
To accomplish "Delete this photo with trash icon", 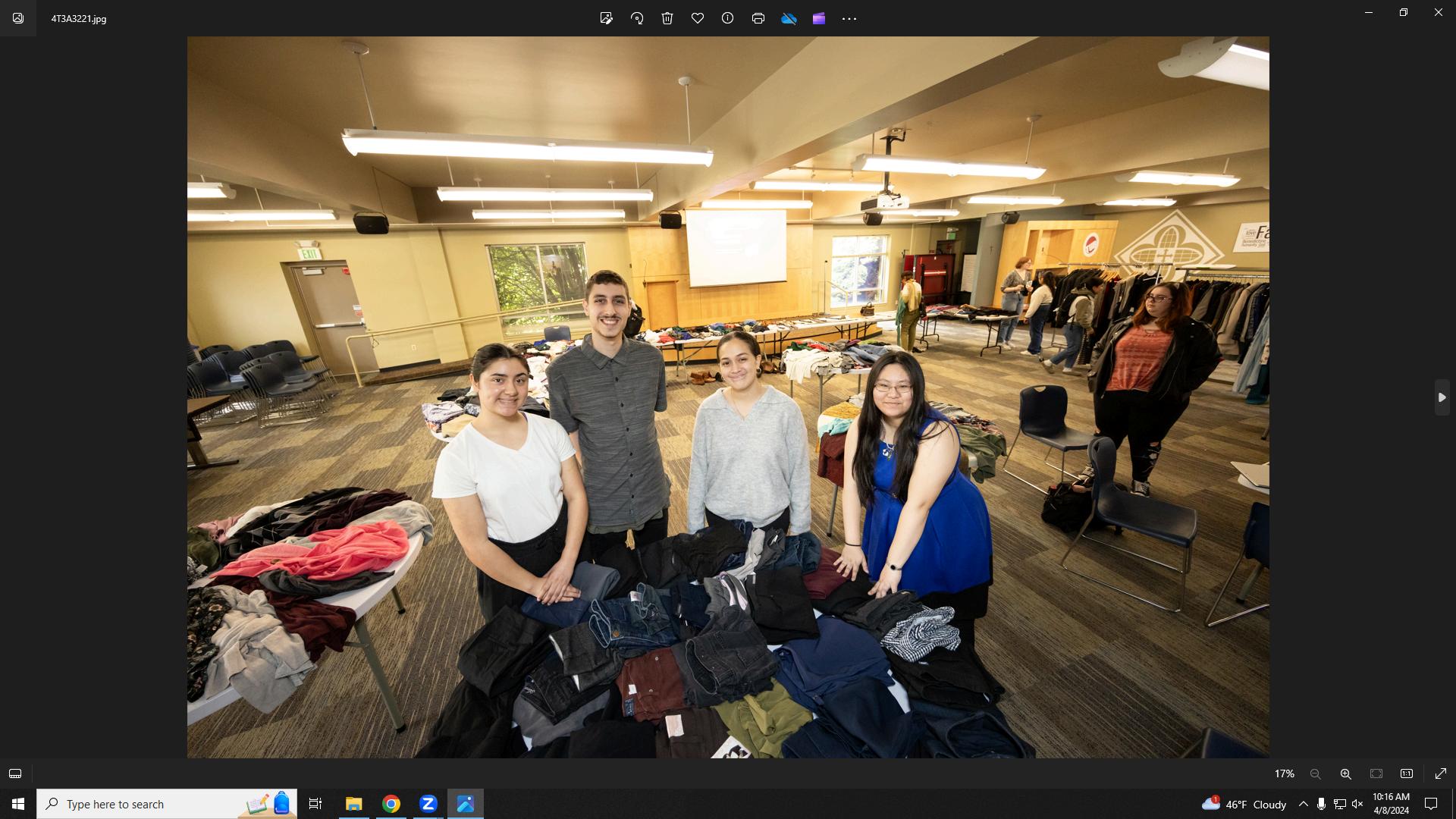I will pyautogui.click(x=667, y=18).
